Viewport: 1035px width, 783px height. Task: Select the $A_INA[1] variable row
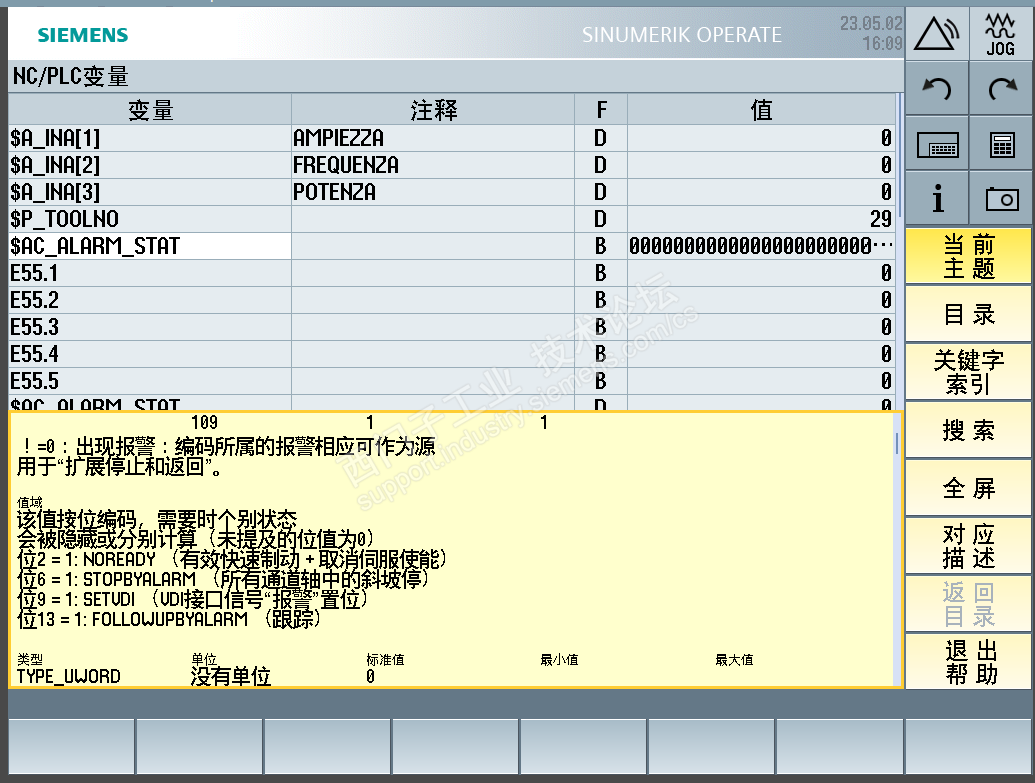pyautogui.click(x=452, y=138)
